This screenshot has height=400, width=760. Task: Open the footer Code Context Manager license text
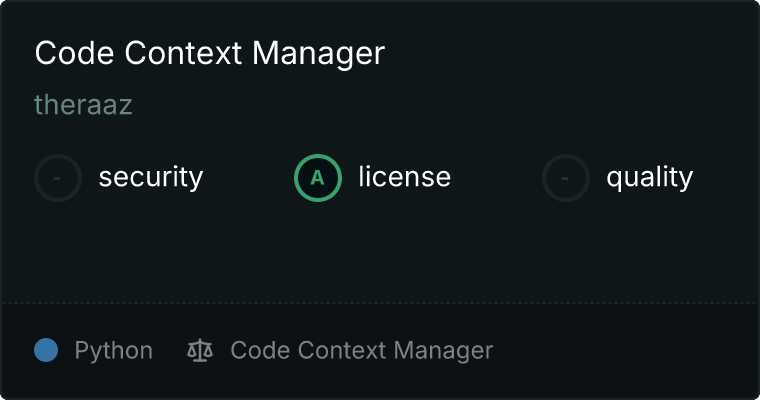[x=361, y=350]
